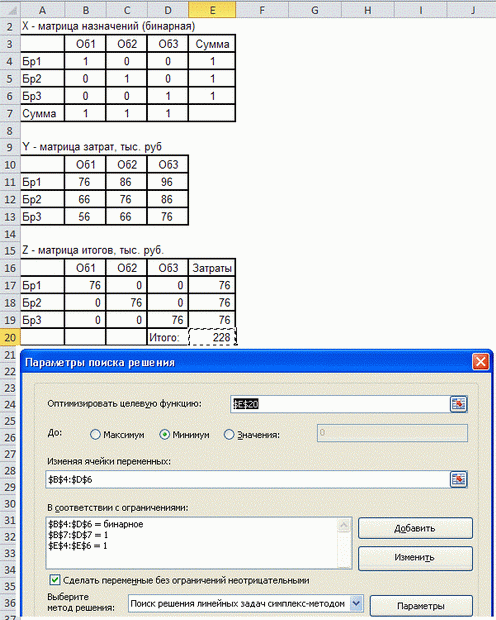Click Об1 header in row 16

[x=85, y=268]
